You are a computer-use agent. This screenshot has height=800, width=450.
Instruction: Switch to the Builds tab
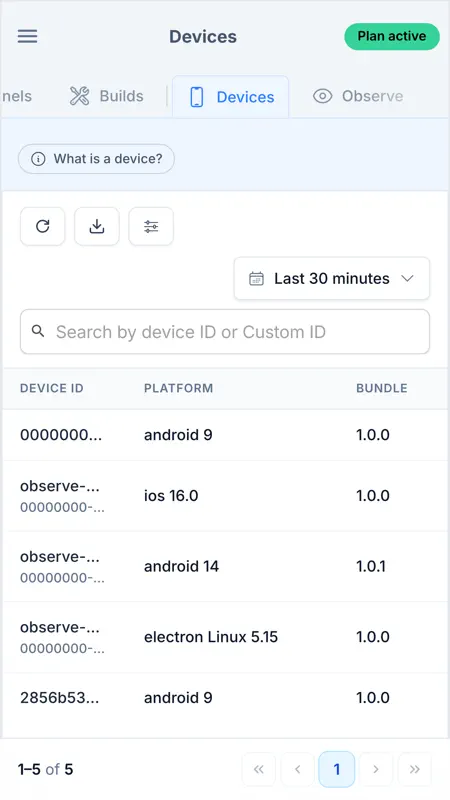(107, 96)
